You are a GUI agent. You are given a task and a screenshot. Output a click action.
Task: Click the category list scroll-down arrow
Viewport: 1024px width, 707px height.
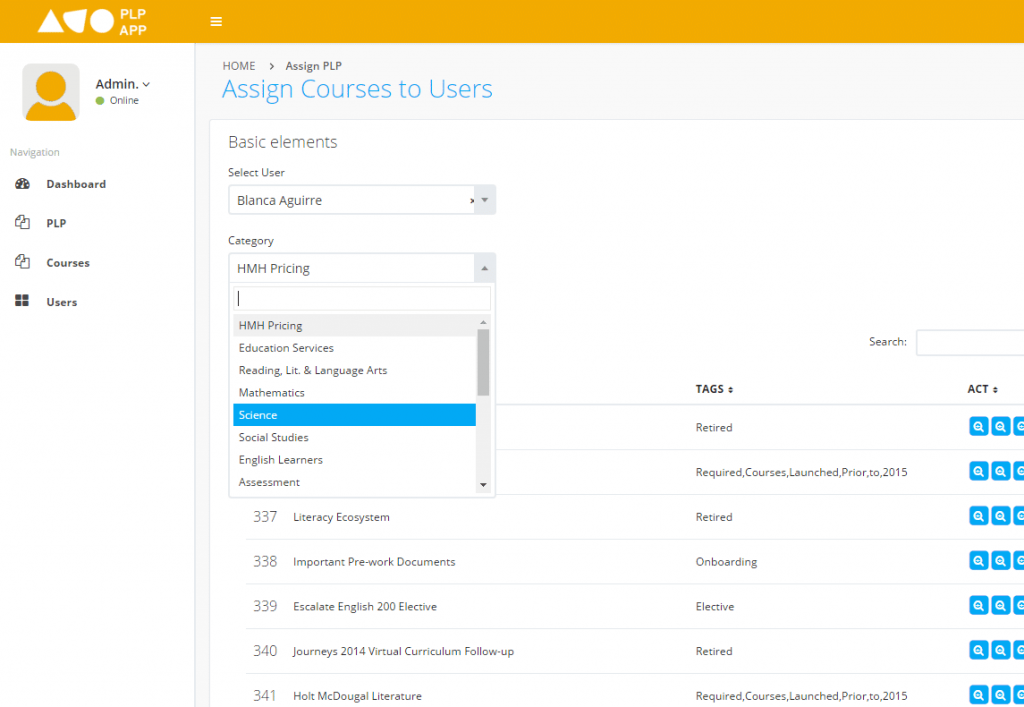483,484
